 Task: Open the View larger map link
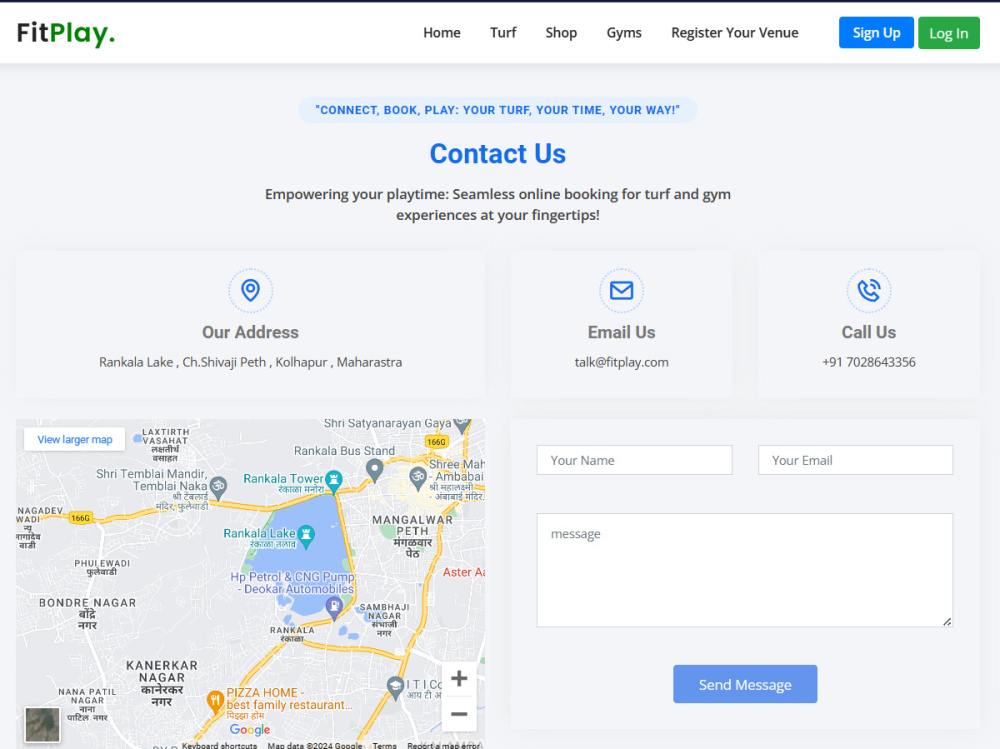click(75, 440)
